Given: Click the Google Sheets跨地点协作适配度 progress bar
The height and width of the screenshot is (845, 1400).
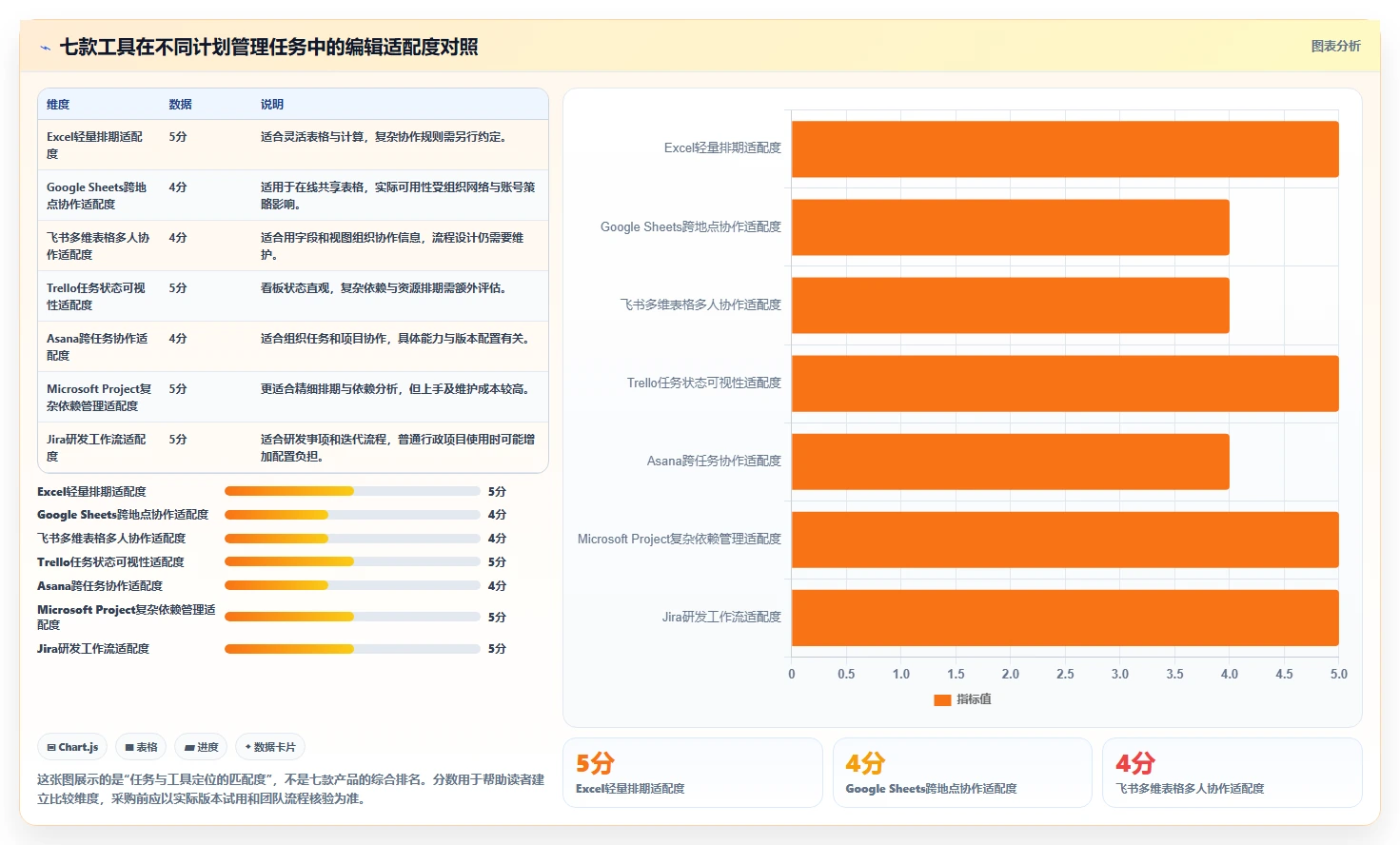Looking at the screenshot, I should coord(352,515).
